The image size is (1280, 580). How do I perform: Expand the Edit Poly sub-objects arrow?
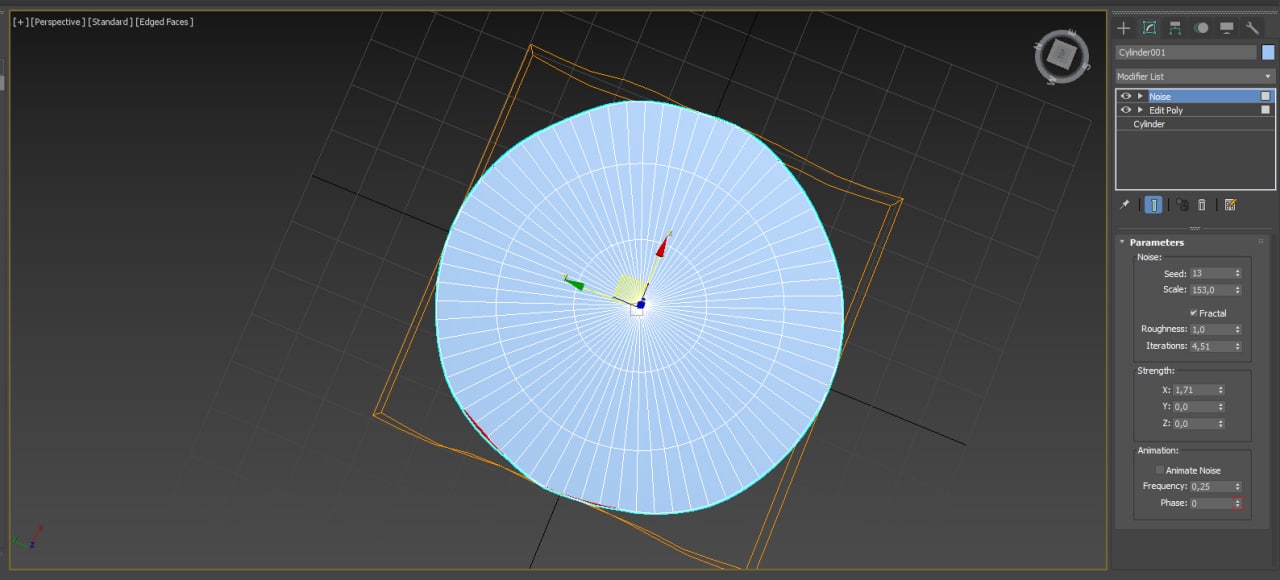coord(1140,110)
